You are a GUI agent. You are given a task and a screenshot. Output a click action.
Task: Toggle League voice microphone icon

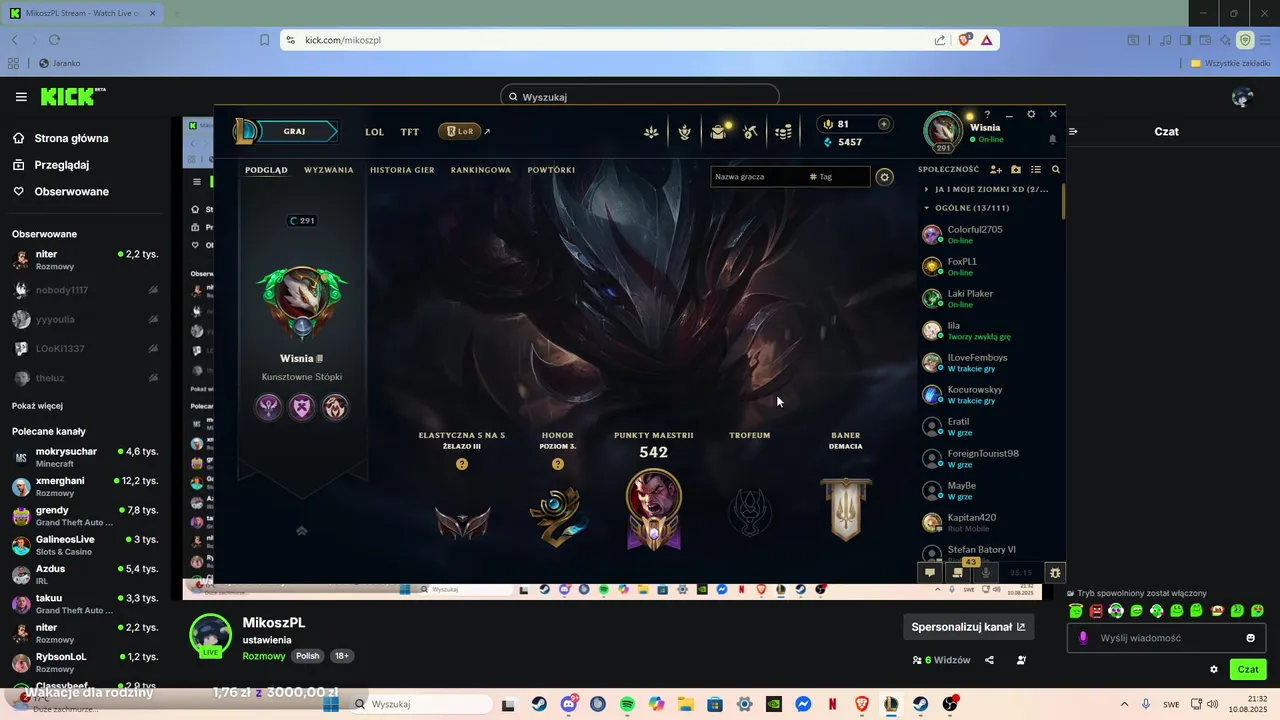(986, 573)
